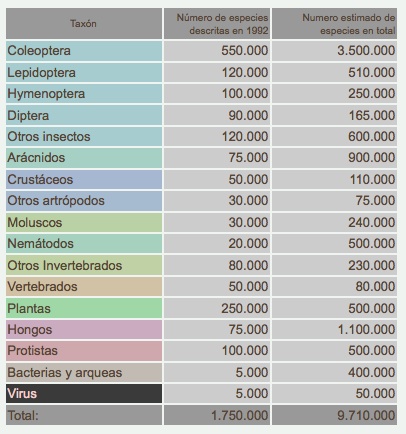
Task: Select the Crustáceos blue cell
Action: tap(84, 179)
